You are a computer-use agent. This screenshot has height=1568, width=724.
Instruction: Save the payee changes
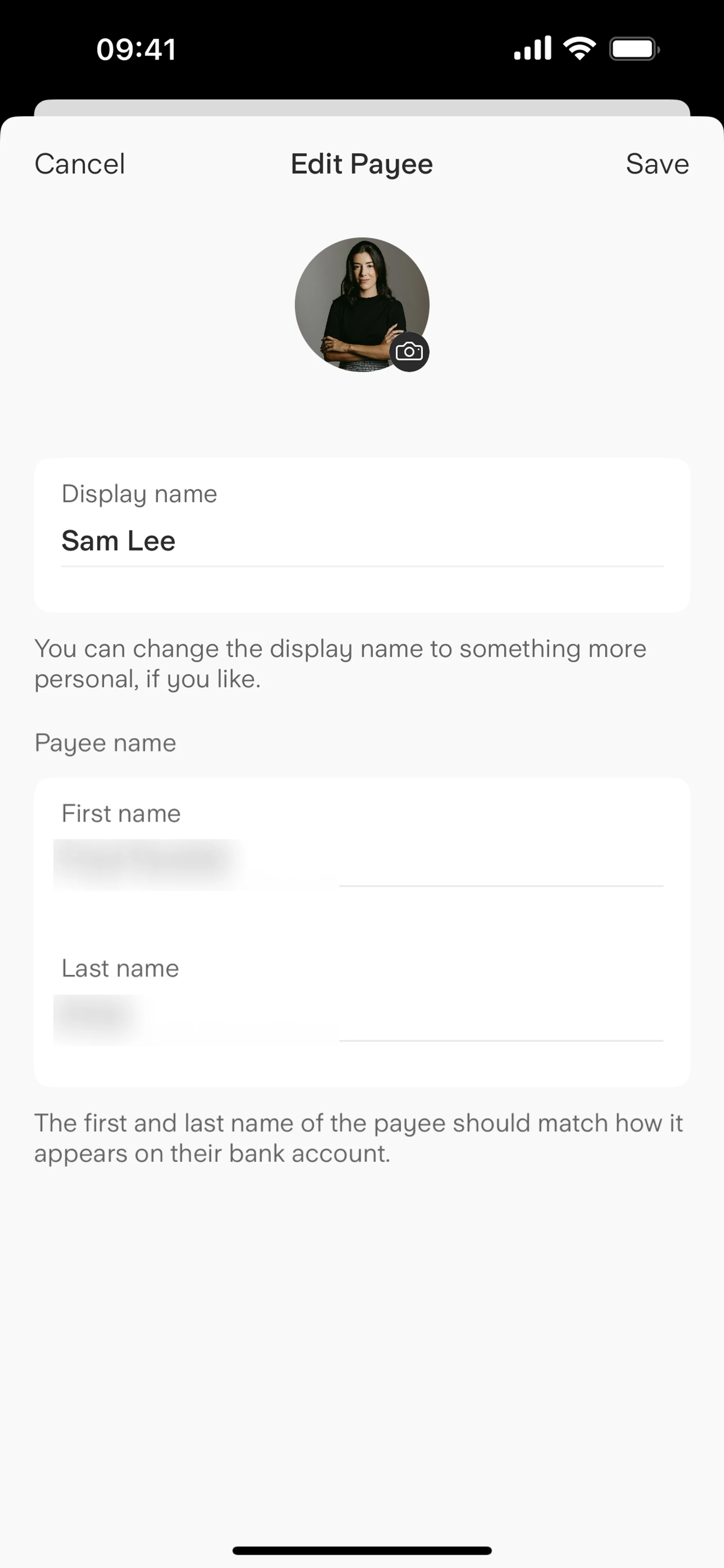[x=657, y=164]
